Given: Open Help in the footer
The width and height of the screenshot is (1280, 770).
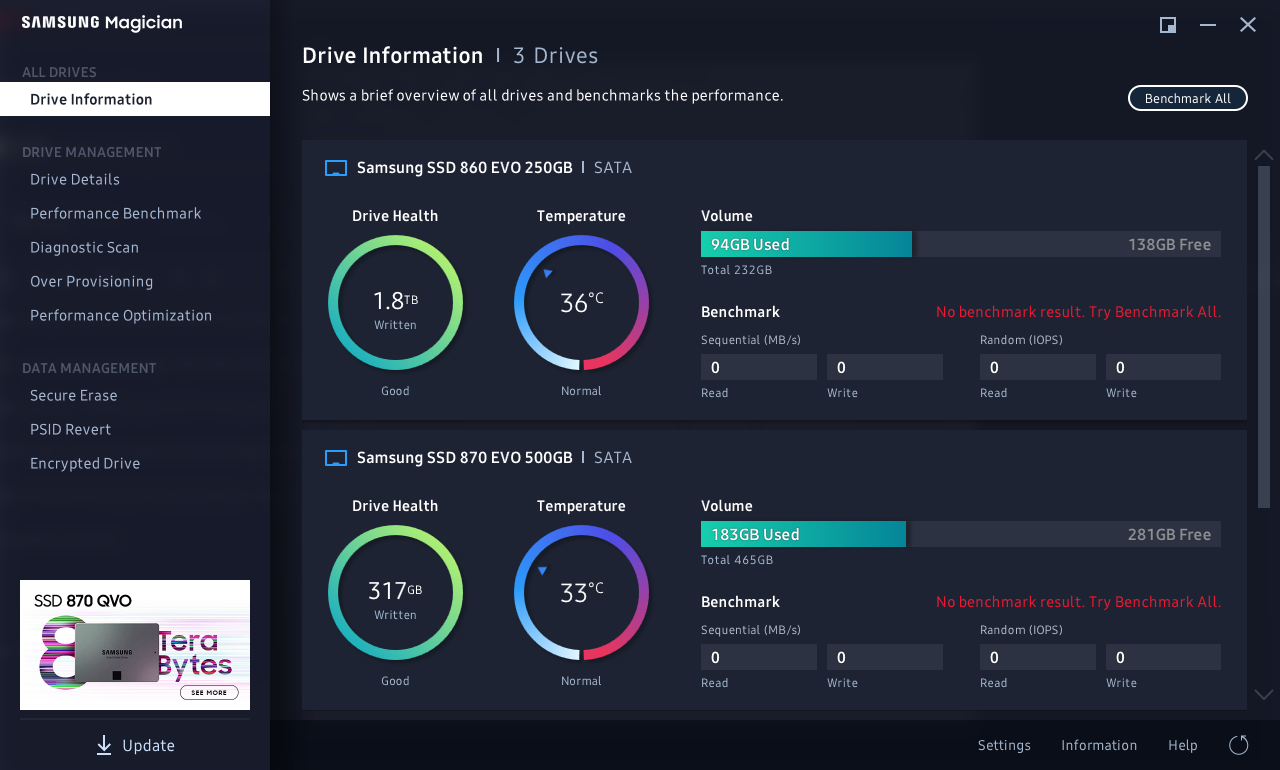Looking at the screenshot, I should click(x=1183, y=745).
